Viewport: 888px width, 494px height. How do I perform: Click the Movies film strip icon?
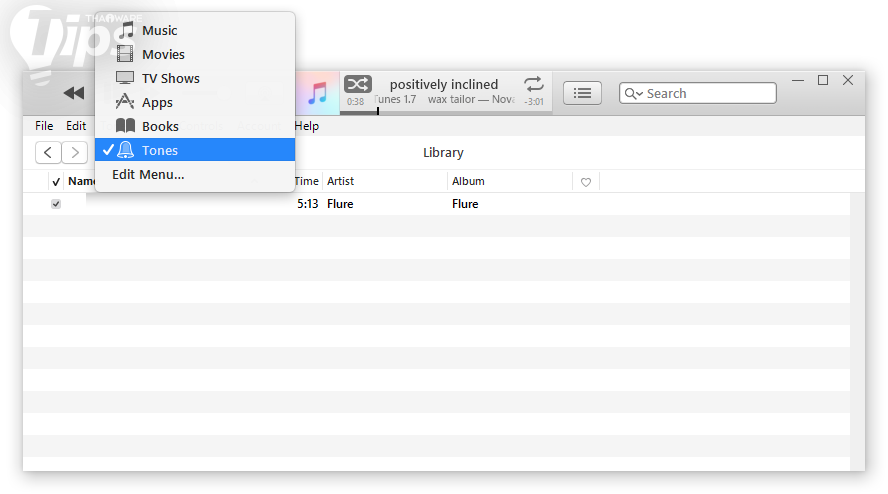pos(125,54)
